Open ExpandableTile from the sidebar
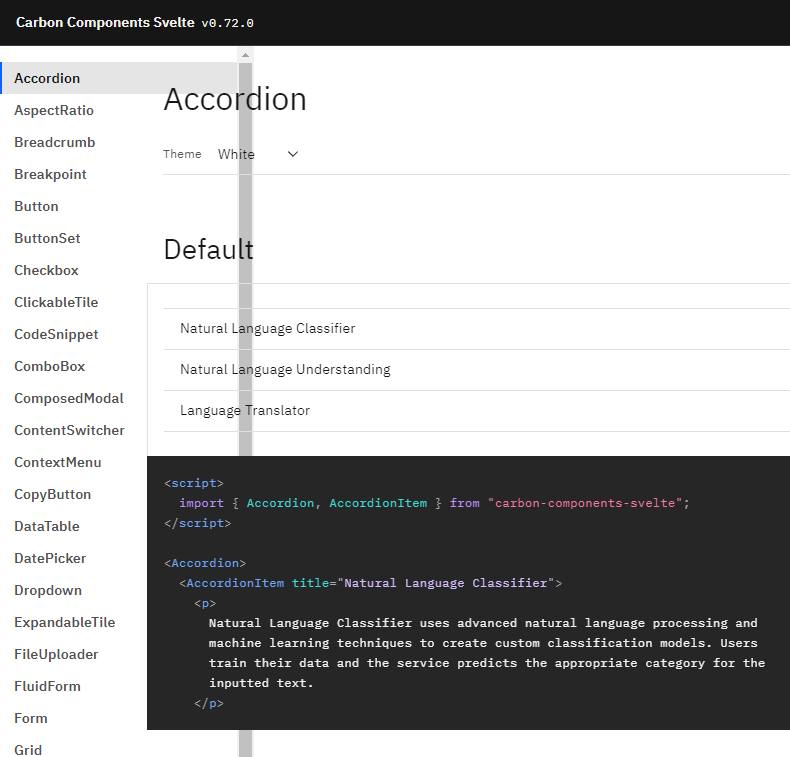This screenshot has width=790, height=757. (x=64, y=622)
